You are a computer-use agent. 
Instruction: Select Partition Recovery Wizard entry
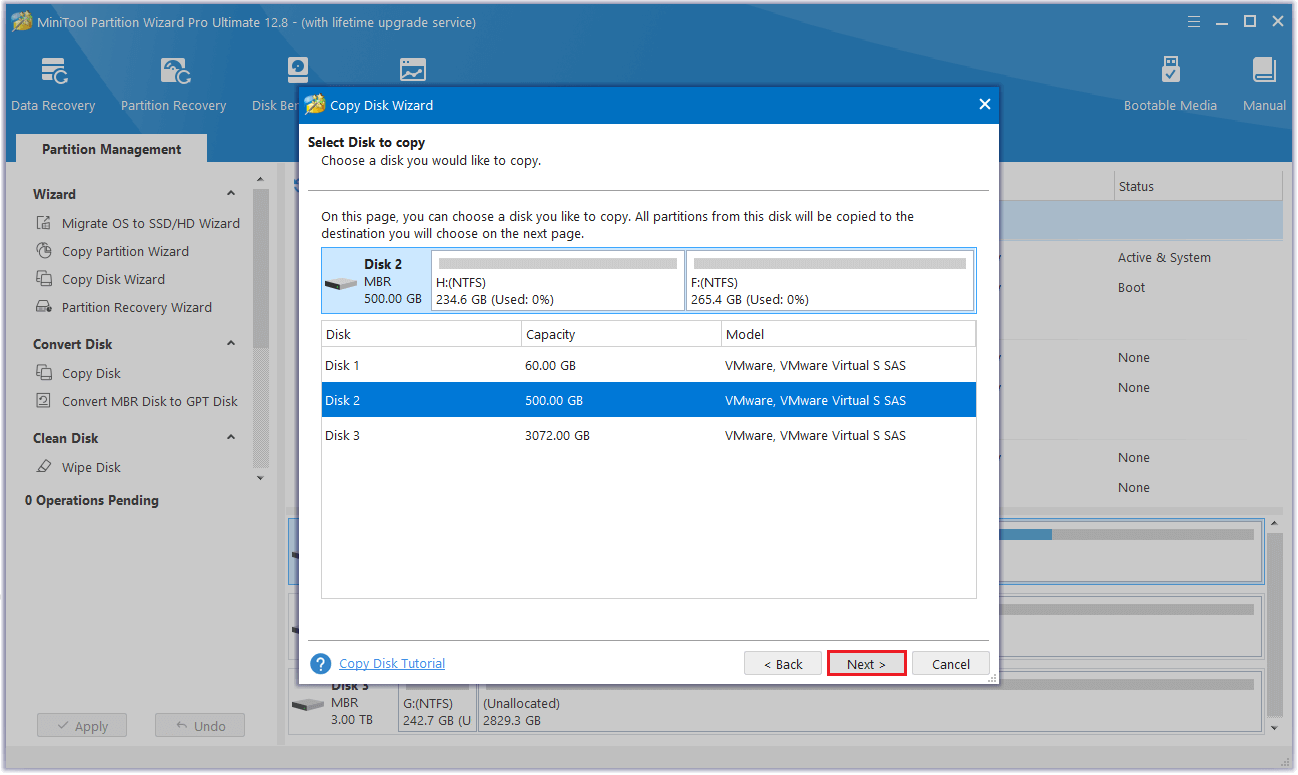137,307
